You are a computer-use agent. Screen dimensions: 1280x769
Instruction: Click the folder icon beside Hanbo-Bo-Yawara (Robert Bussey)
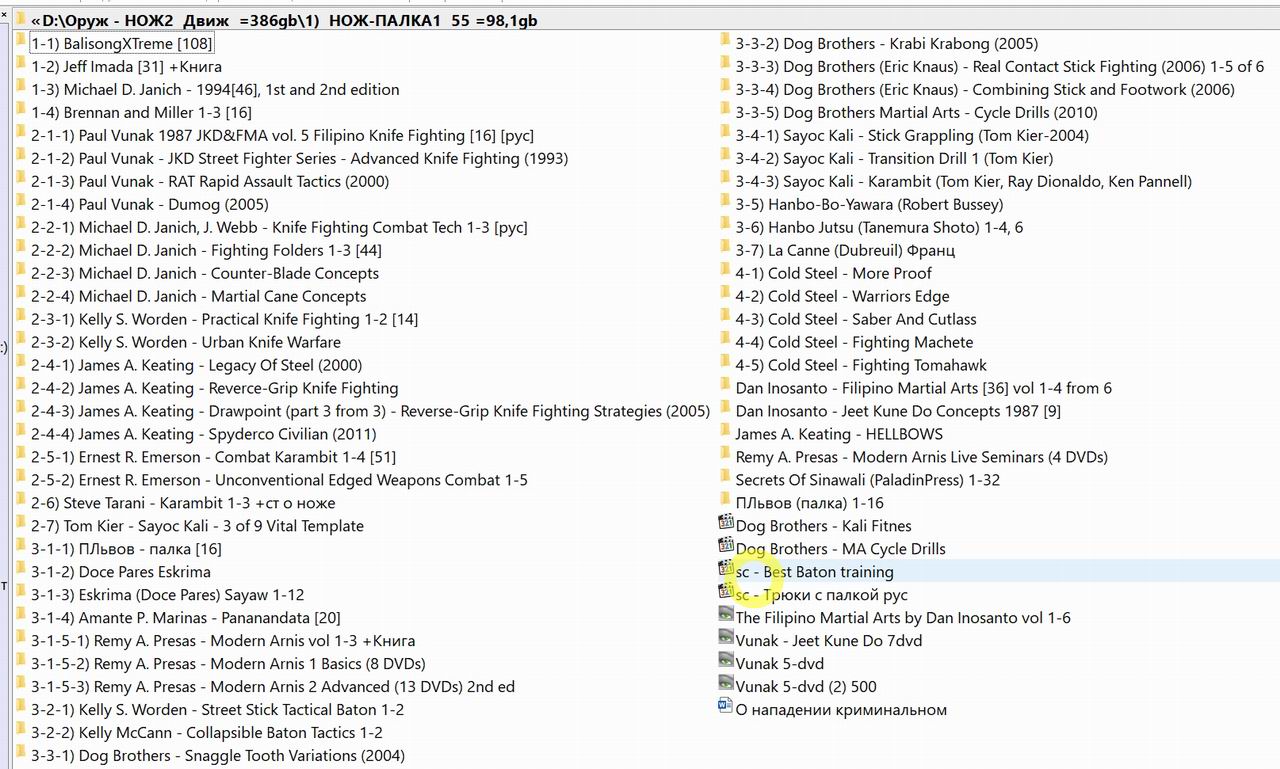725,204
